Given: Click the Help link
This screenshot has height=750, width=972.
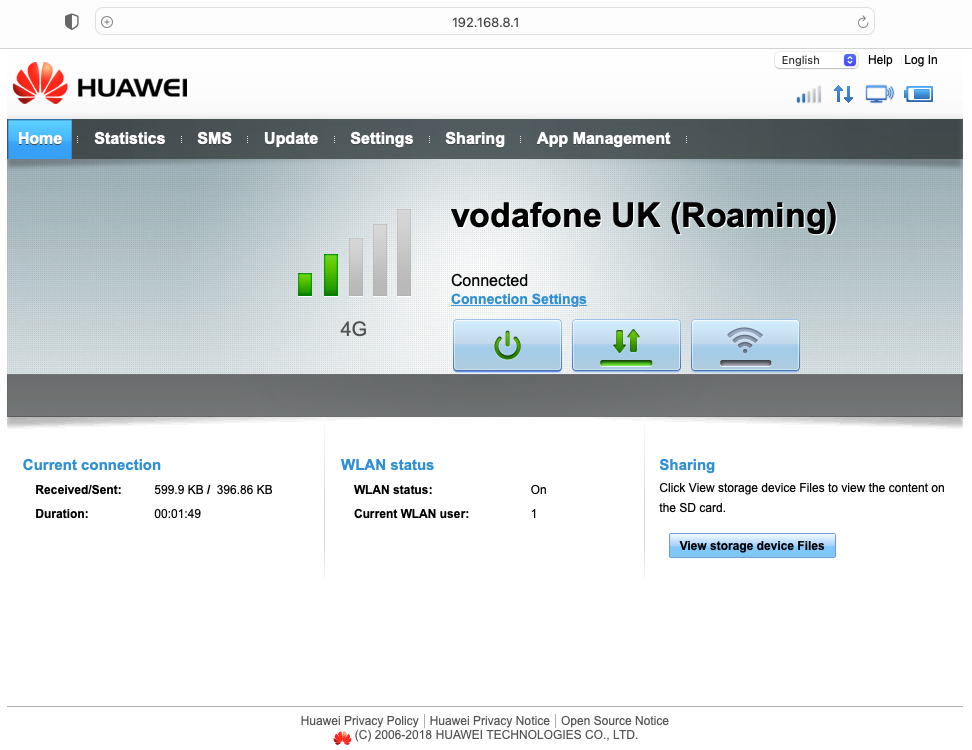Looking at the screenshot, I should coord(880,60).
